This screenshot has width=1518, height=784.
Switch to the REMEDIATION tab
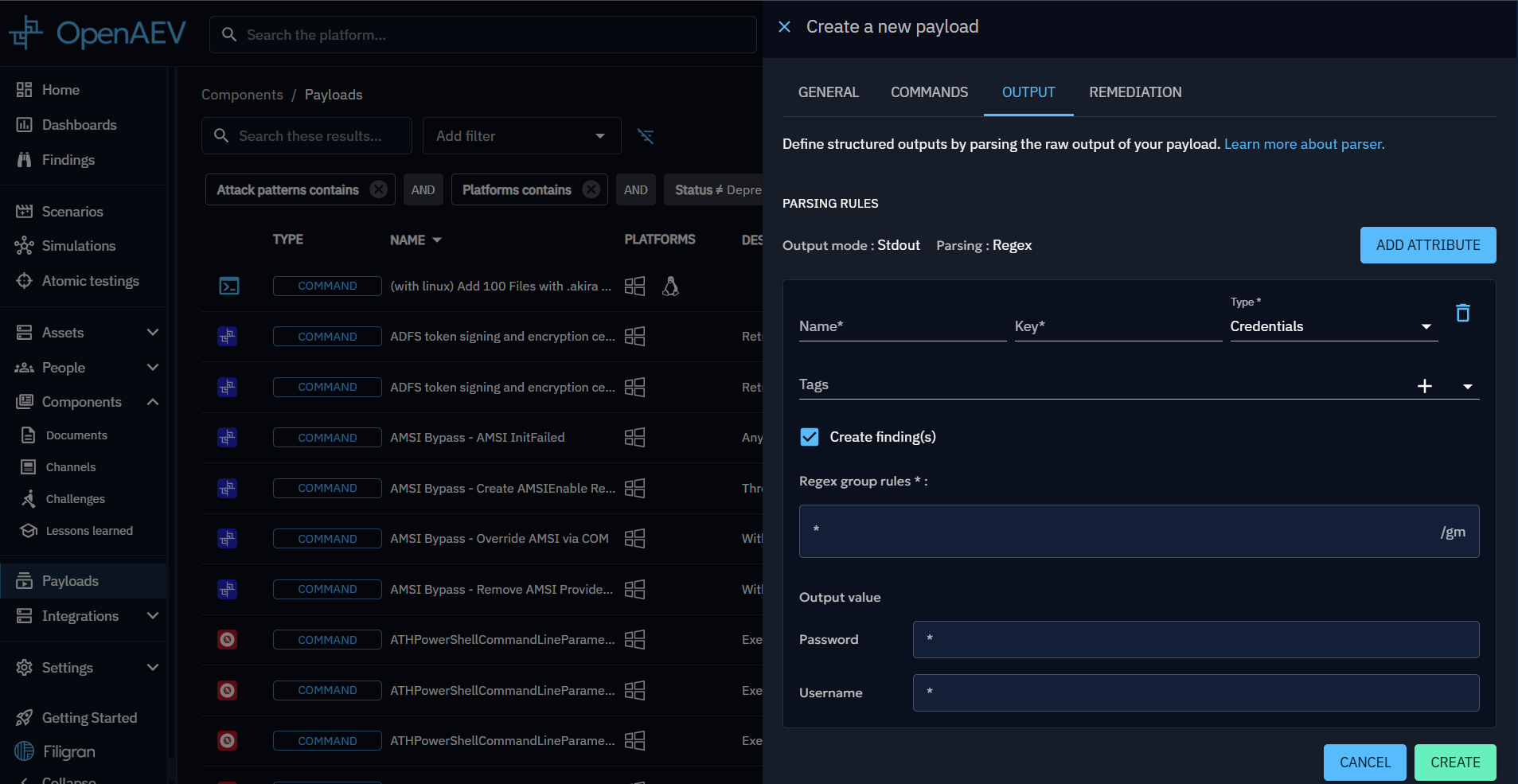pyautogui.click(x=1134, y=92)
